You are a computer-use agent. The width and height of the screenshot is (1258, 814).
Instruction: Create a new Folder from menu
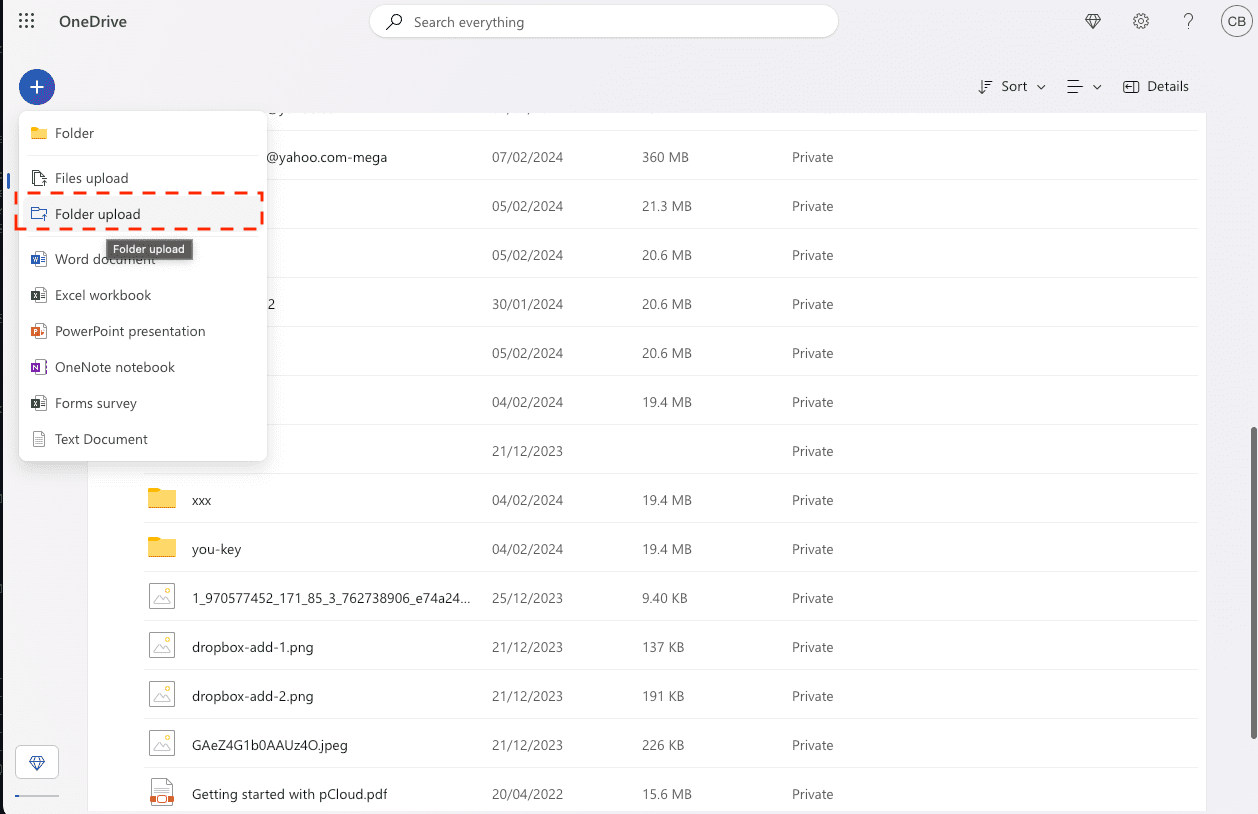pyautogui.click(x=143, y=133)
